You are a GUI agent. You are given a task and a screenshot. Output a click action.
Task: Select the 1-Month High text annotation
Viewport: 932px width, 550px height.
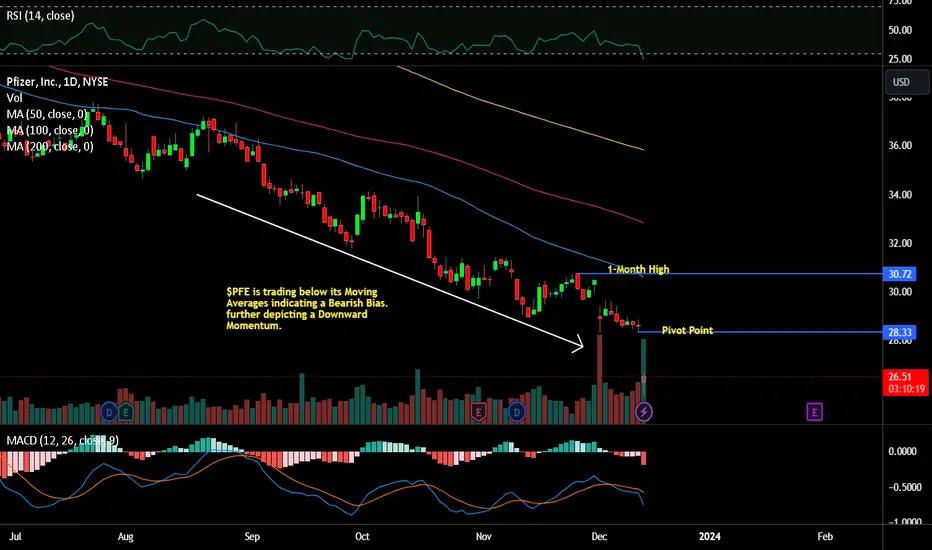point(638,269)
